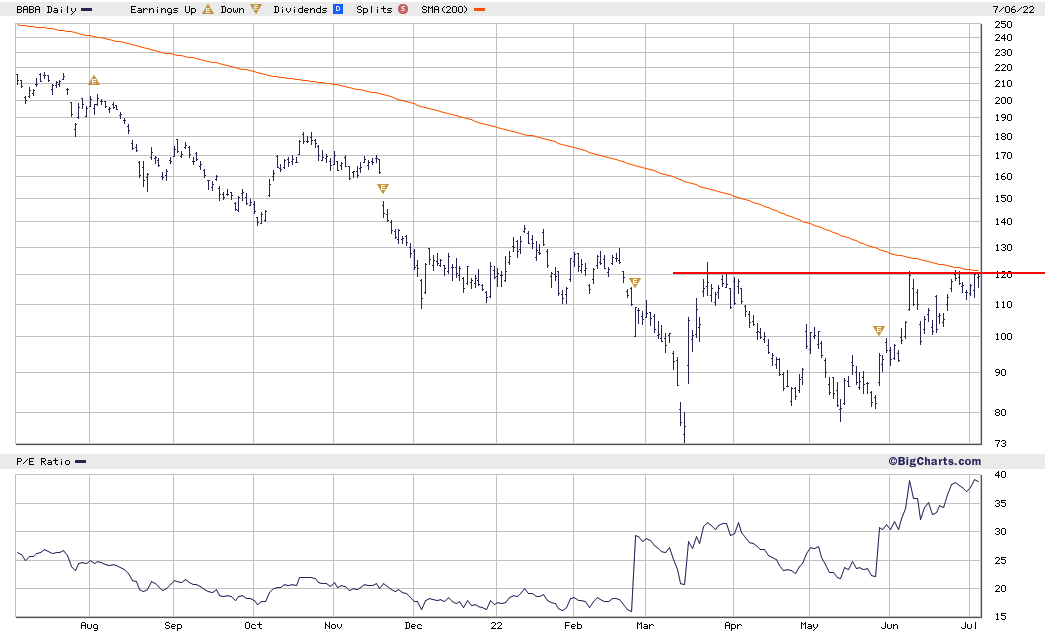The width and height of the screenshot is (1045, 635).
Task: Click the 73 price axis label
Action: 1000,444
